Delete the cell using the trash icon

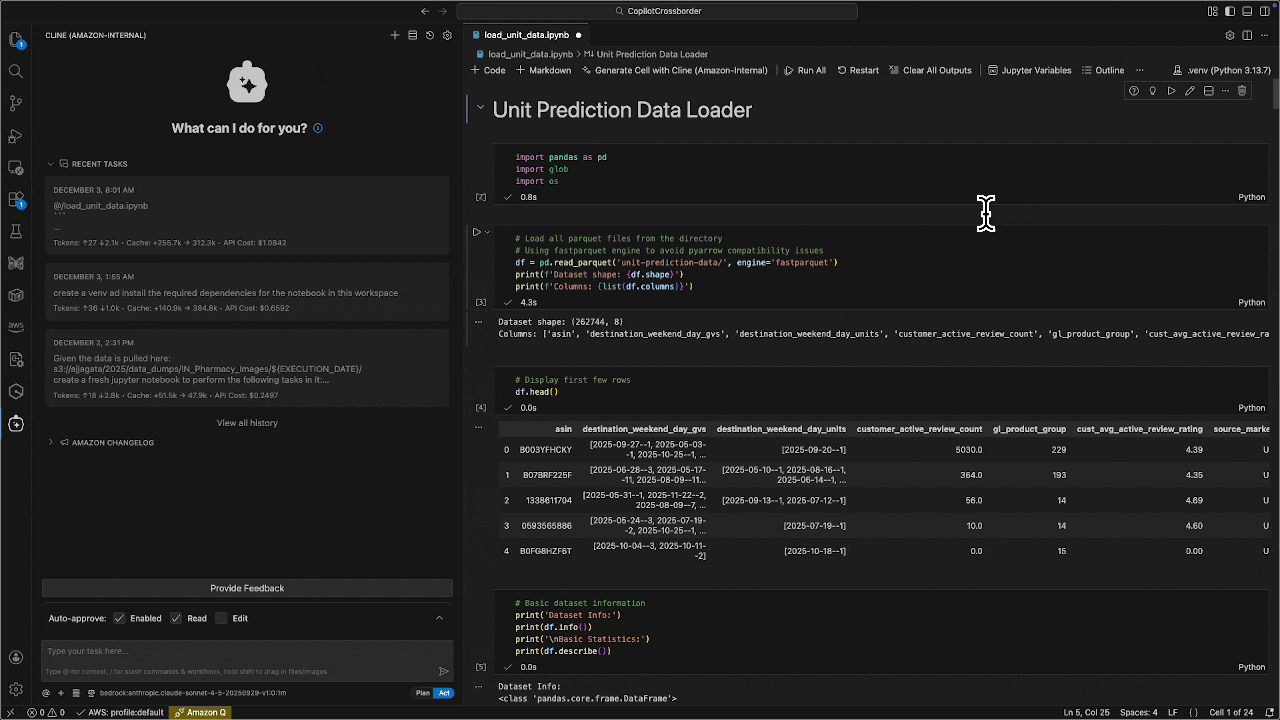1242,90
